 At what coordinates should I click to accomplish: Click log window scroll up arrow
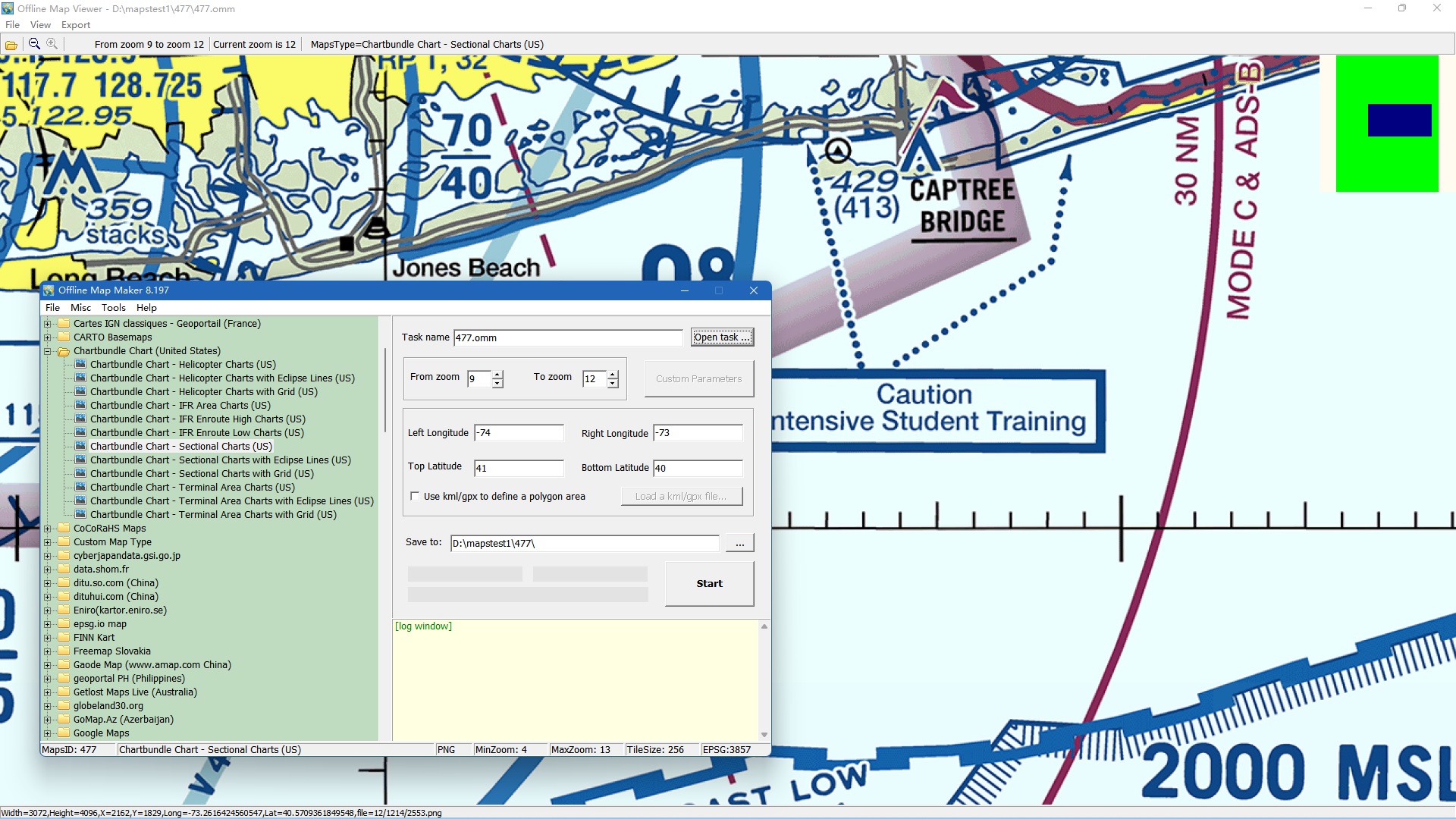pos(764,626)
